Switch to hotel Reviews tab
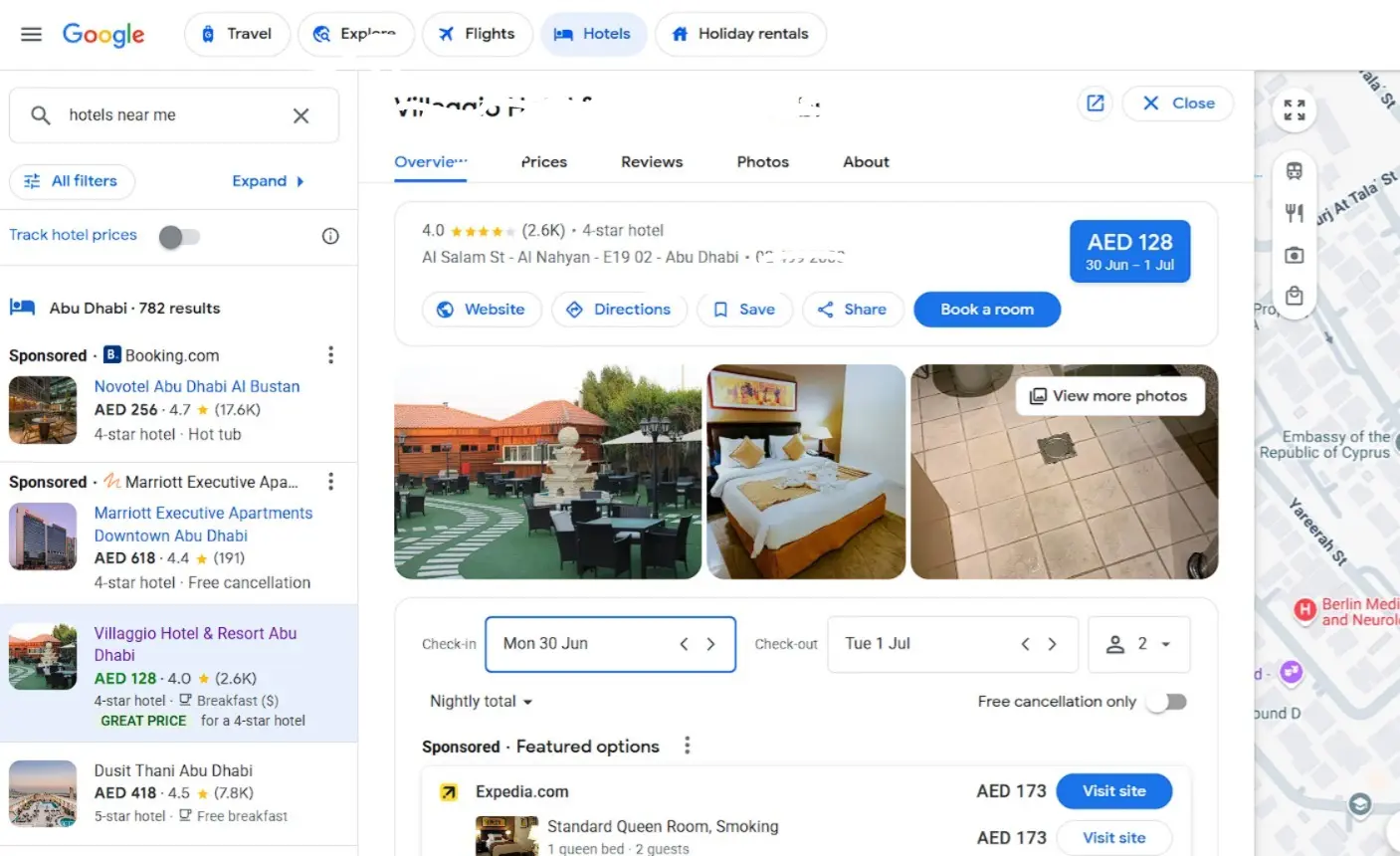 pos(652,162)
